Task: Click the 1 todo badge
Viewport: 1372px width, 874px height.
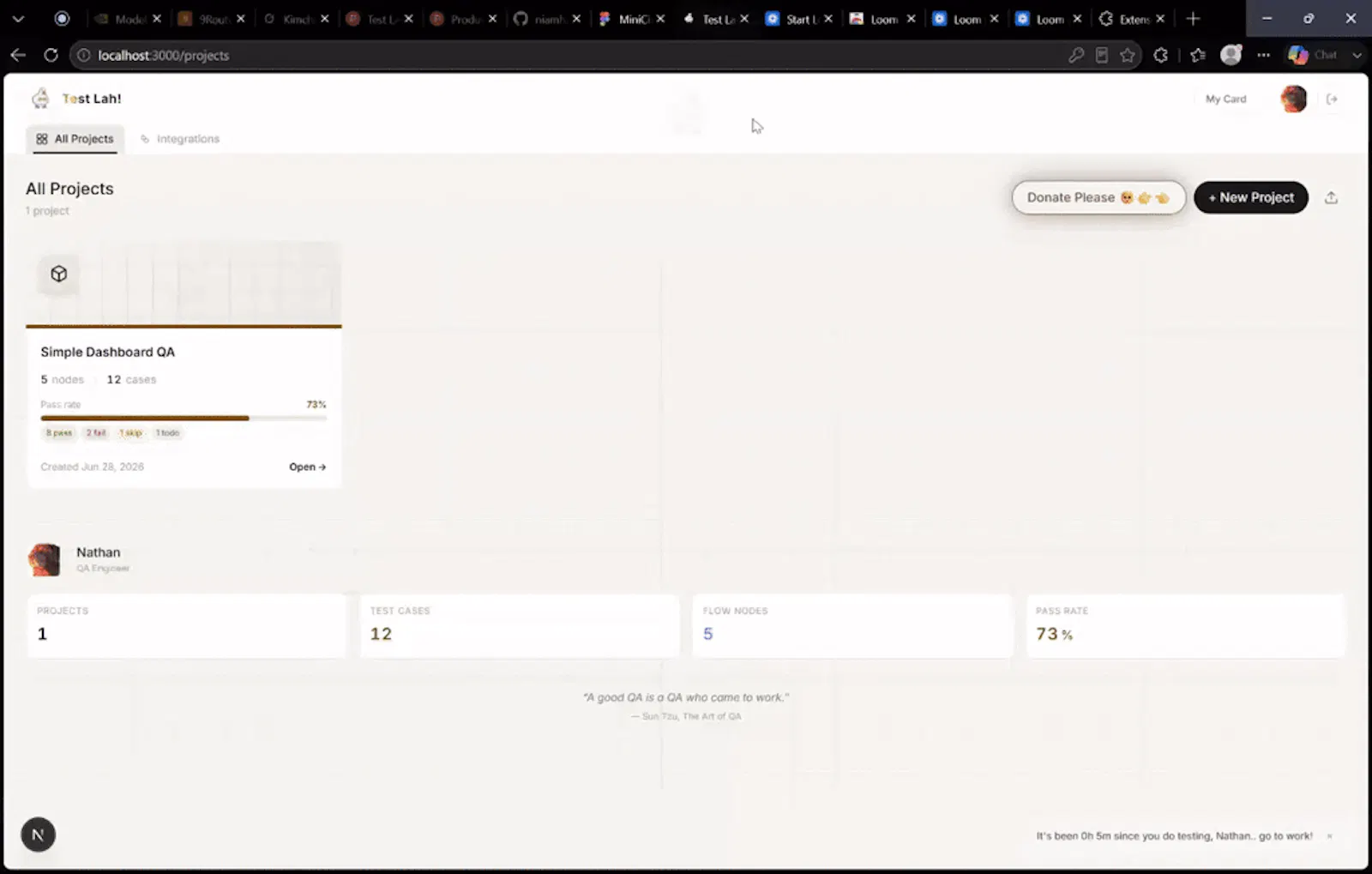Action: coord(168,432)
